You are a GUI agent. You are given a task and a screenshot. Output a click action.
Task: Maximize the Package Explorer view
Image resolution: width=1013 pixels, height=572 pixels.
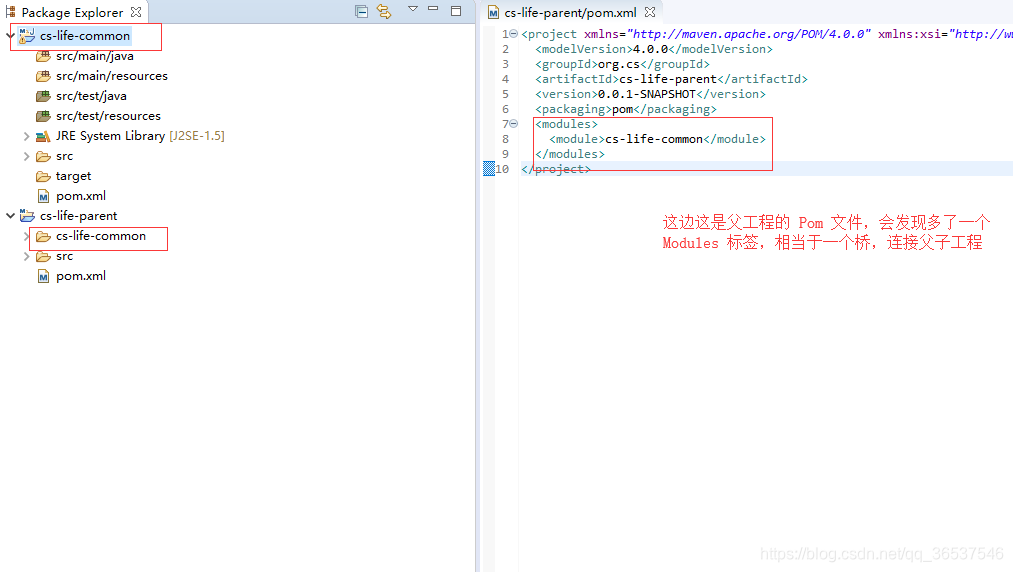click(x=456, y=10)
